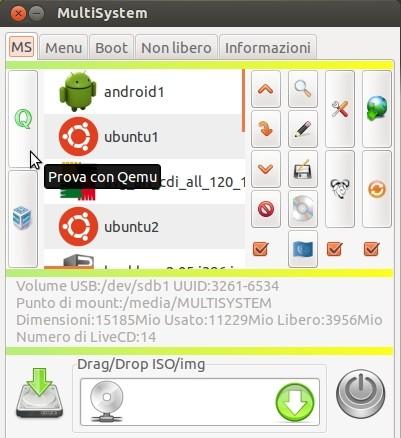Toggle the checkbox below the delete icon
The image size is (401, 438).
coord(261,249)
